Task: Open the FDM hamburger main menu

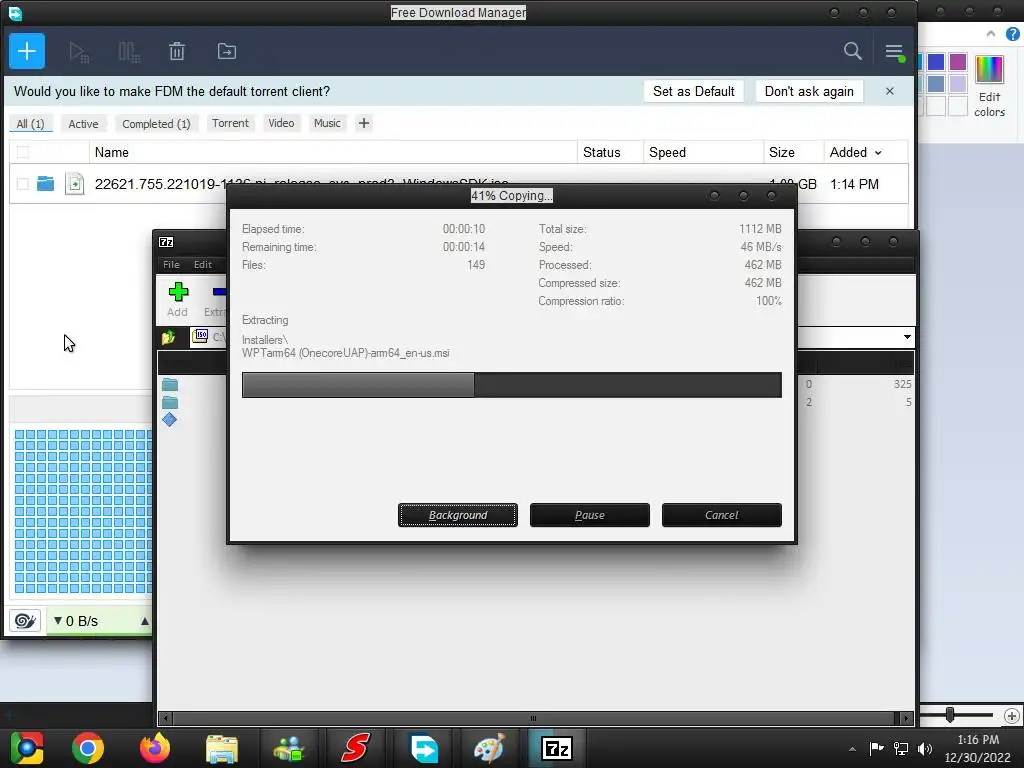Action: (x=894, y=52)
